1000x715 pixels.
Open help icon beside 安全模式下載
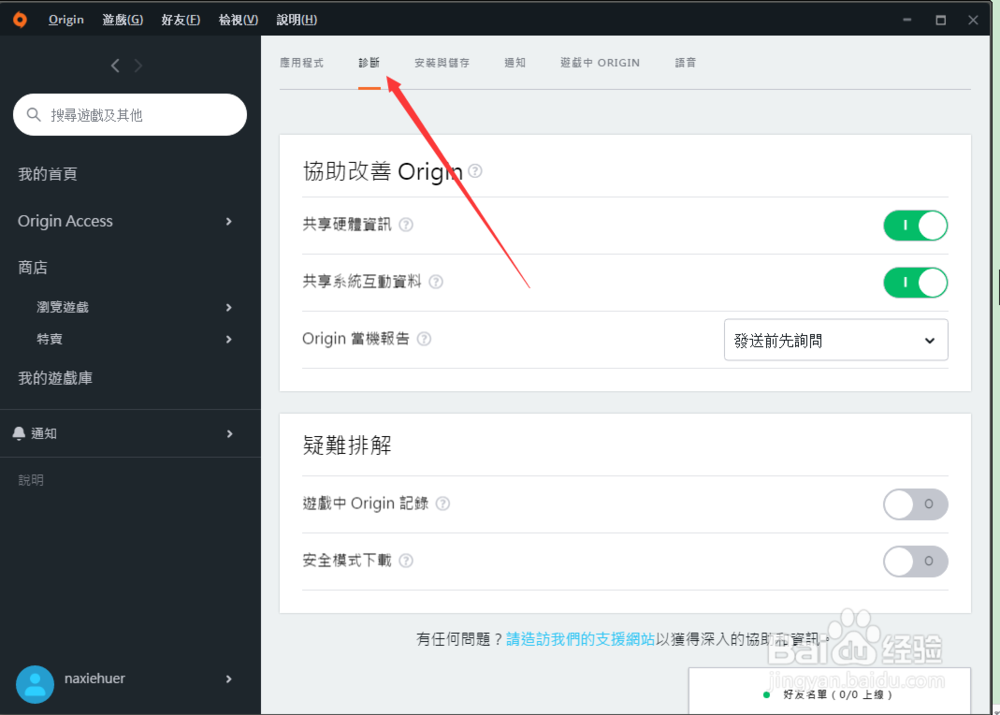(406, 561)
